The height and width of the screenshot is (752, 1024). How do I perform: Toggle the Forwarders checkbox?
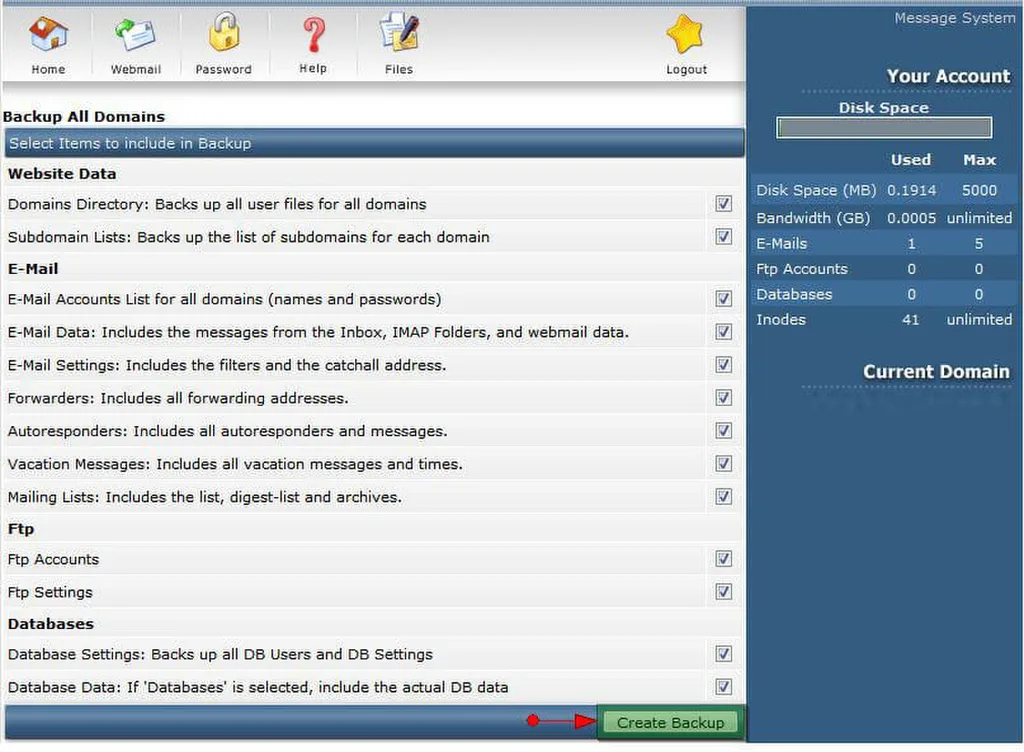point(723,398)
